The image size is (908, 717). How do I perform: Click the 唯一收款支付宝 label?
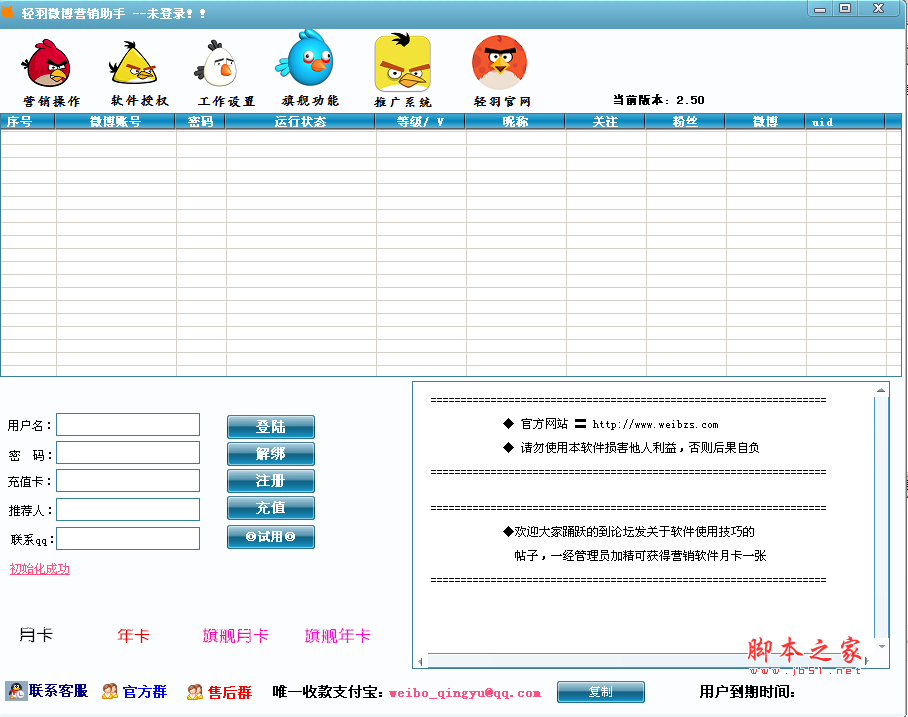tap(328, 692)
